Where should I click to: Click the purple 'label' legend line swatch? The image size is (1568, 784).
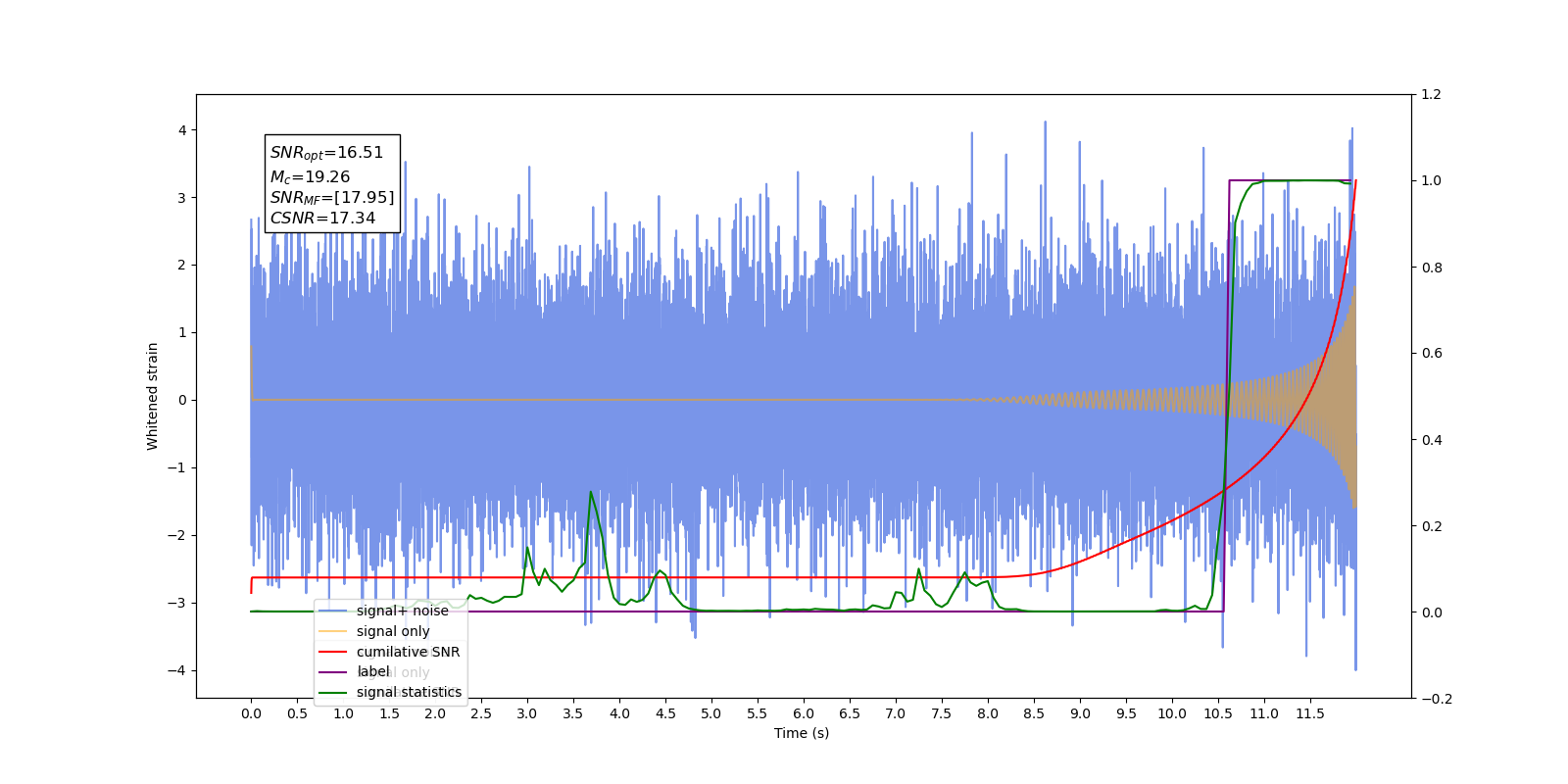(333, 672)
